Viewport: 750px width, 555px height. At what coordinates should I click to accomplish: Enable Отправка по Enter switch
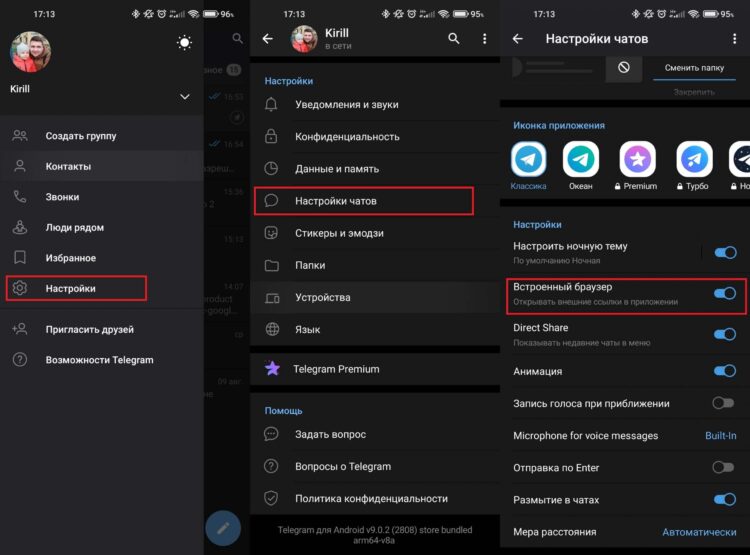724,467
